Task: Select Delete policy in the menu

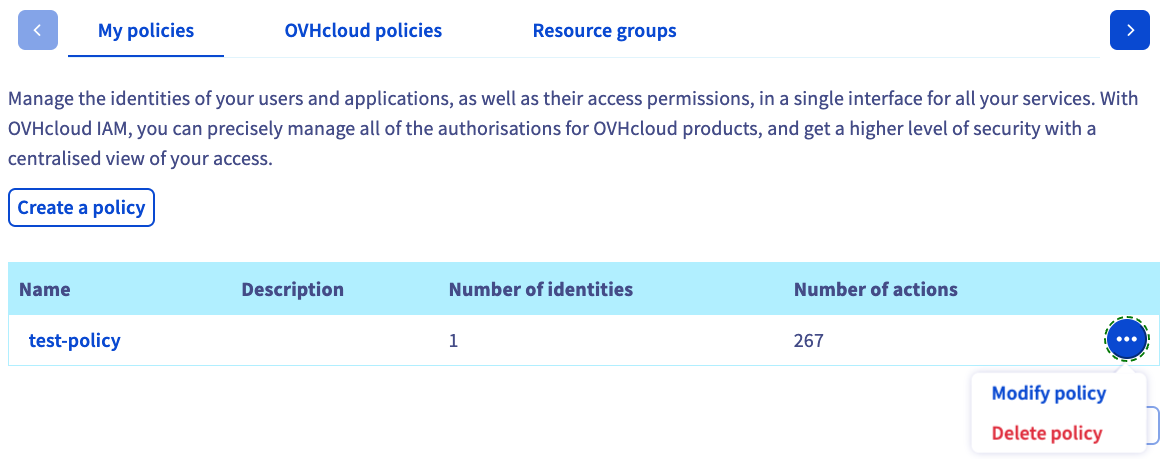Action: pyautogui.click(x=1046, y=433)
